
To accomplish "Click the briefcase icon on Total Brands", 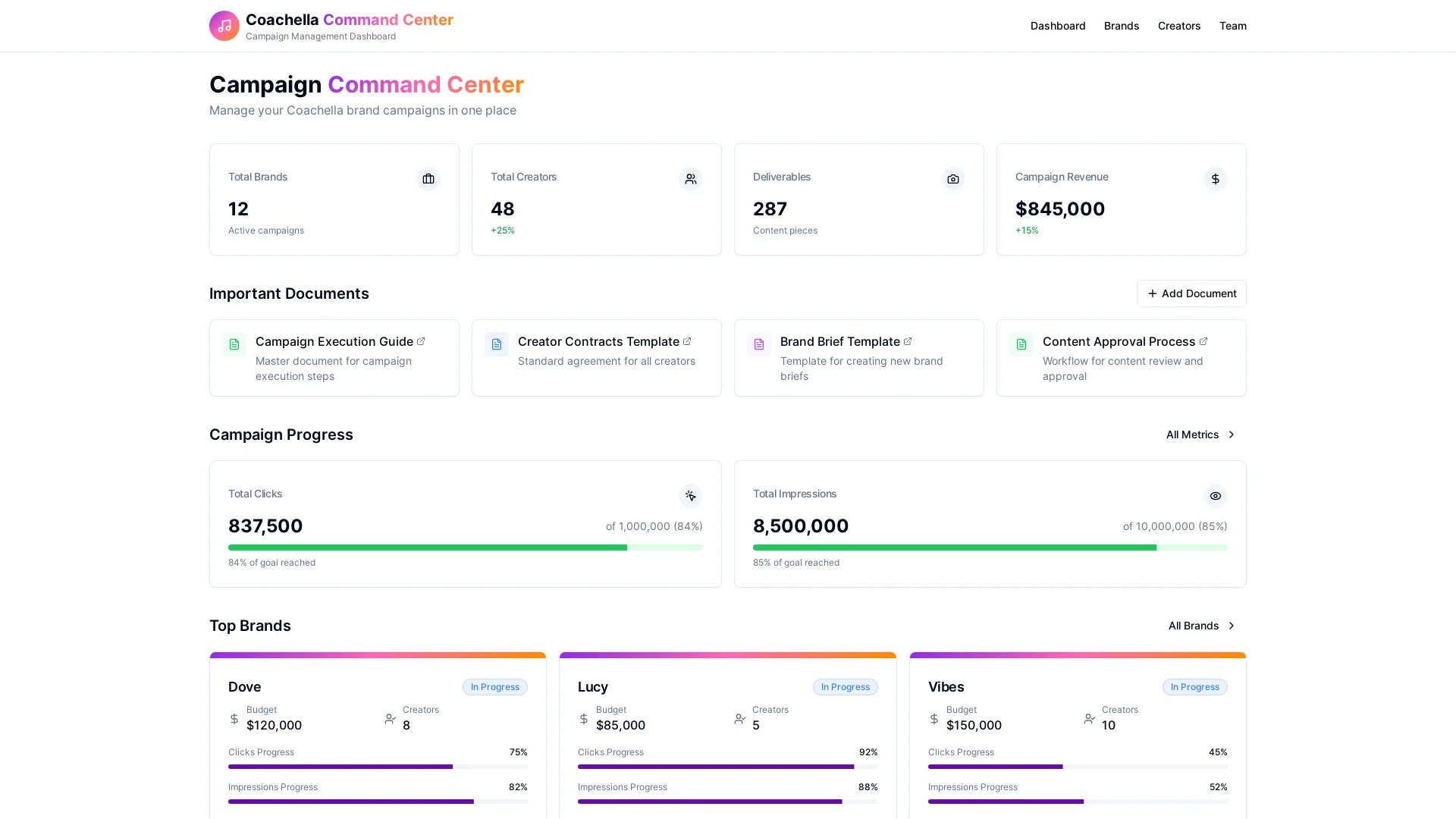I will pos(428,179).
